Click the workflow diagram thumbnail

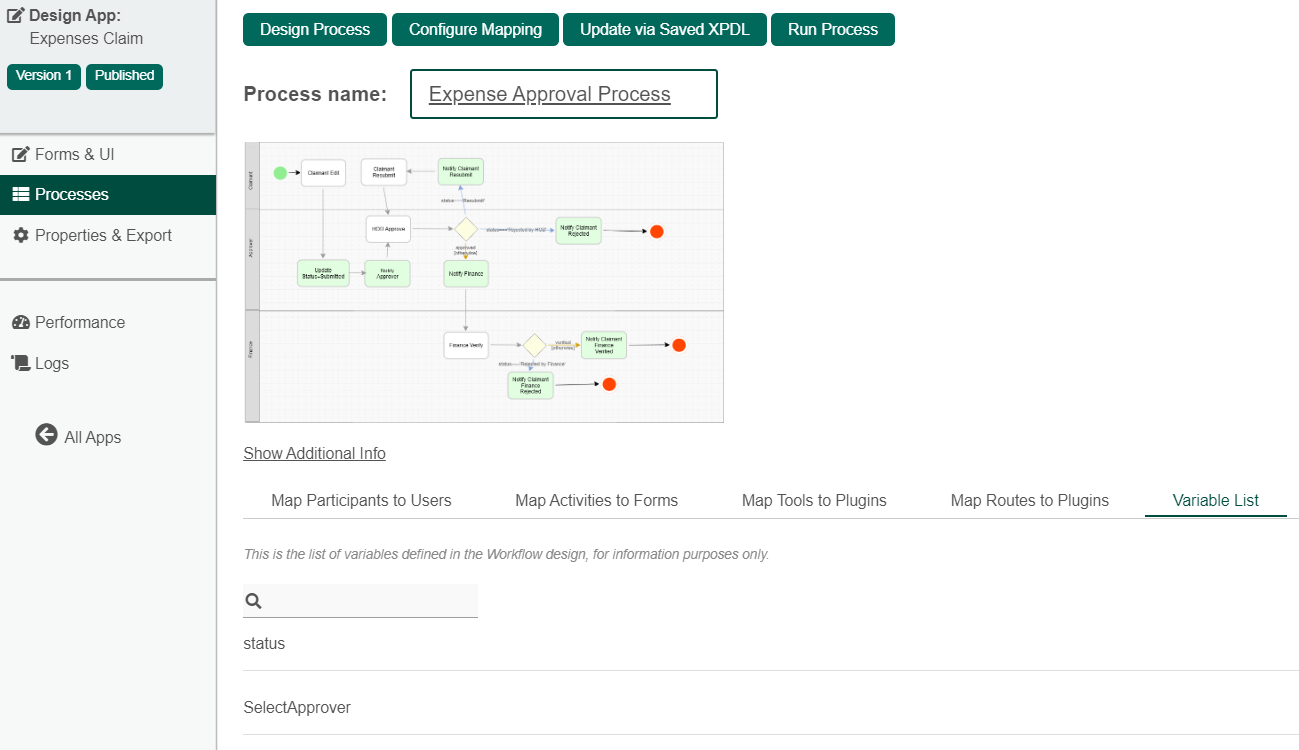484,282
